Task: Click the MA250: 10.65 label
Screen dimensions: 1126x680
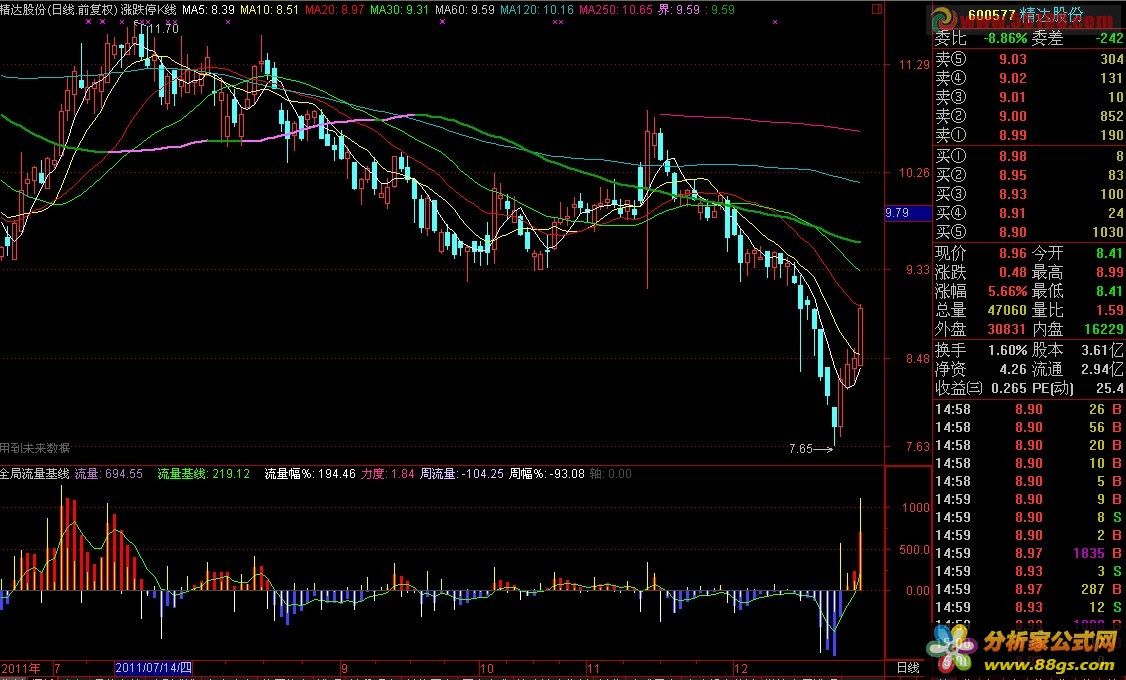Action: click(616, 9)
